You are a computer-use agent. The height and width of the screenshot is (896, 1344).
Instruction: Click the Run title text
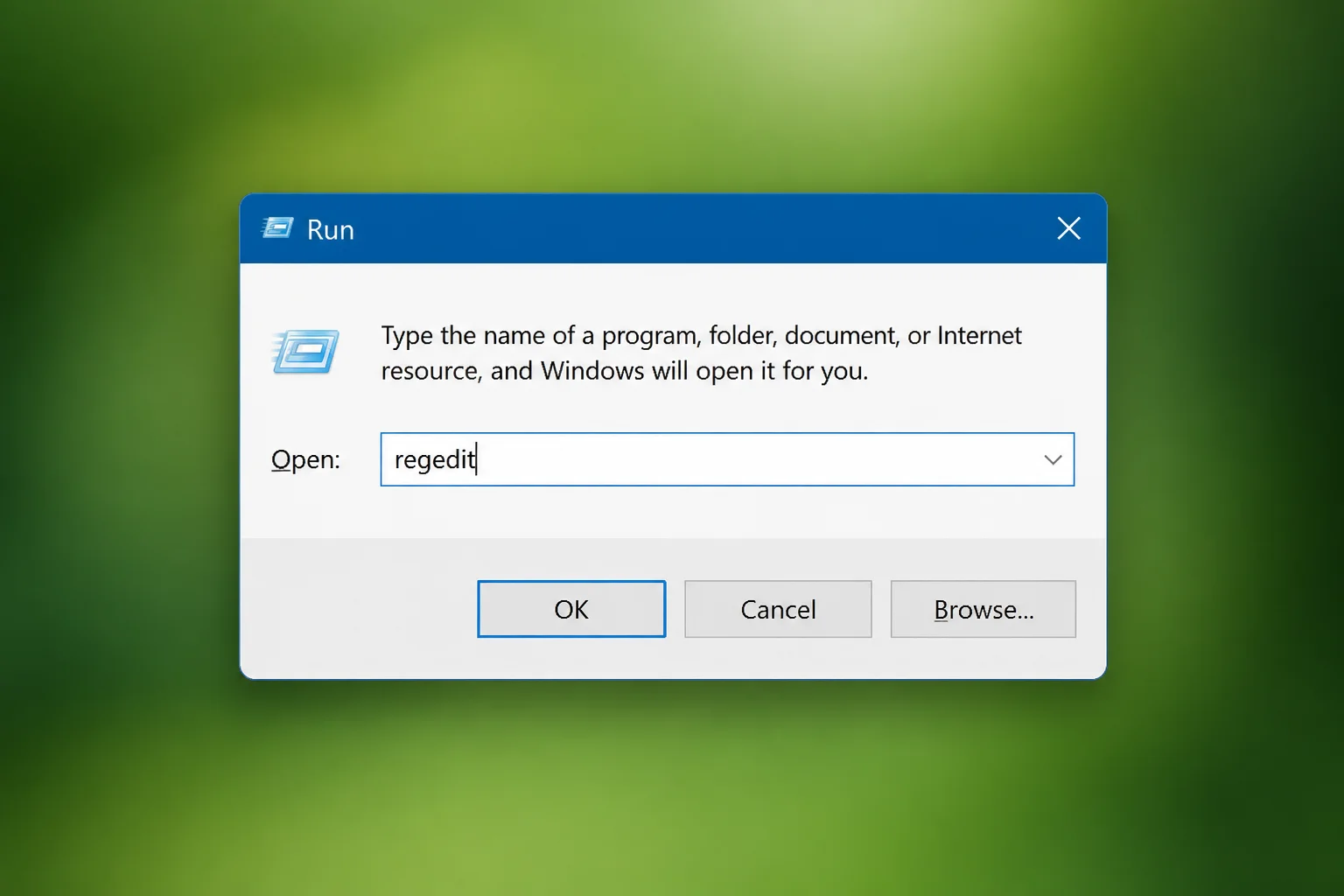click(330, 229)
